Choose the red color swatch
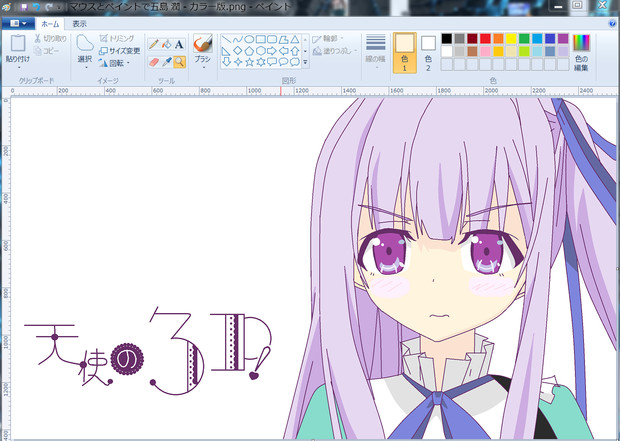 click(x=486, y=38)
